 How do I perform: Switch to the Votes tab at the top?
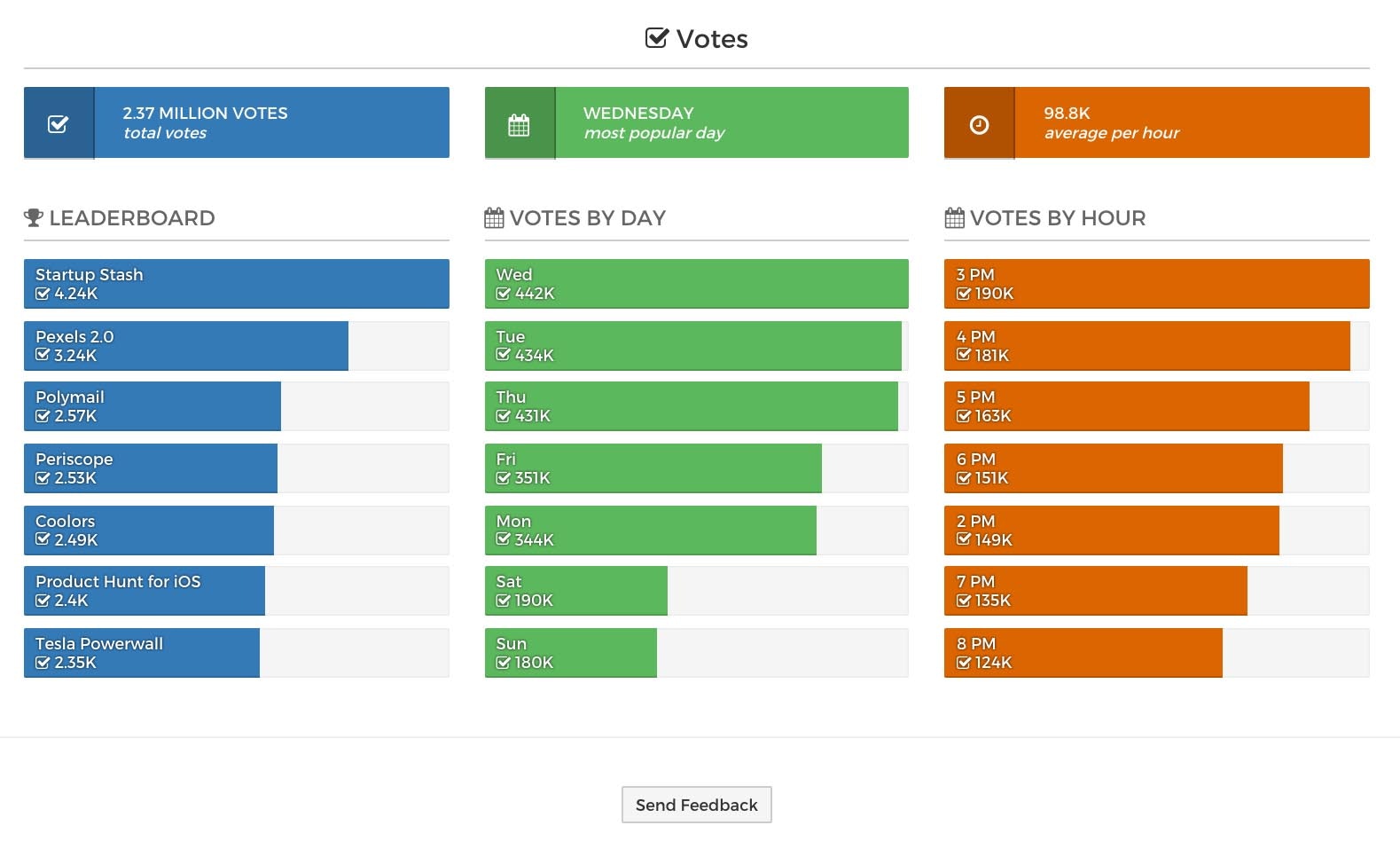[x=695, y=37]
